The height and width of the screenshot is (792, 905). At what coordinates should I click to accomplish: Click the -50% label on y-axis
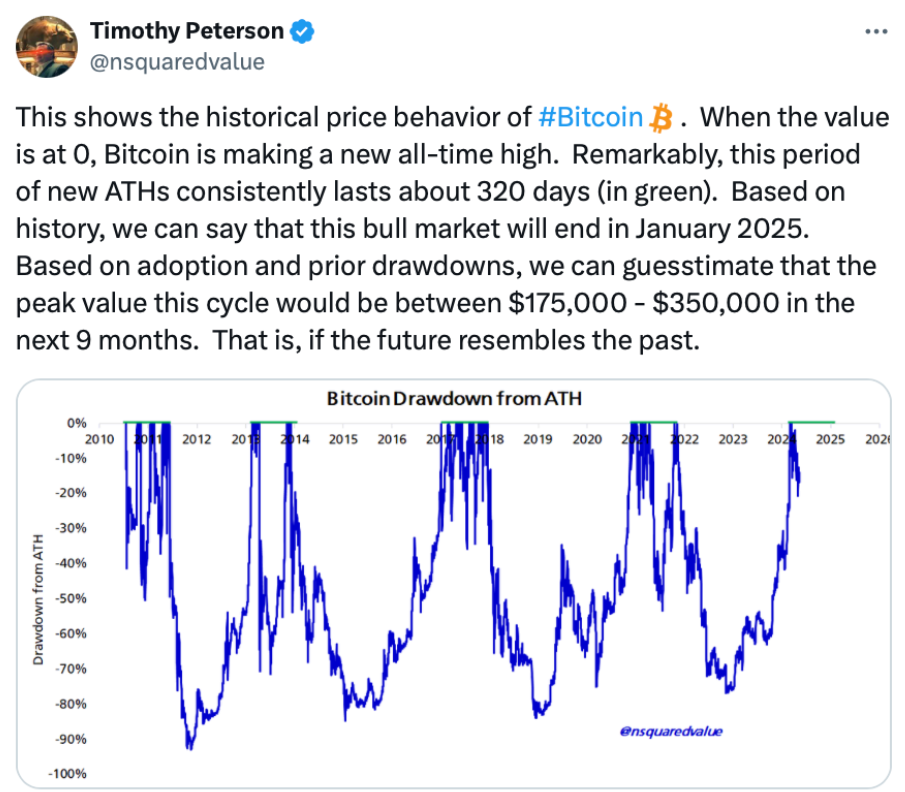(x=70, y=598)
